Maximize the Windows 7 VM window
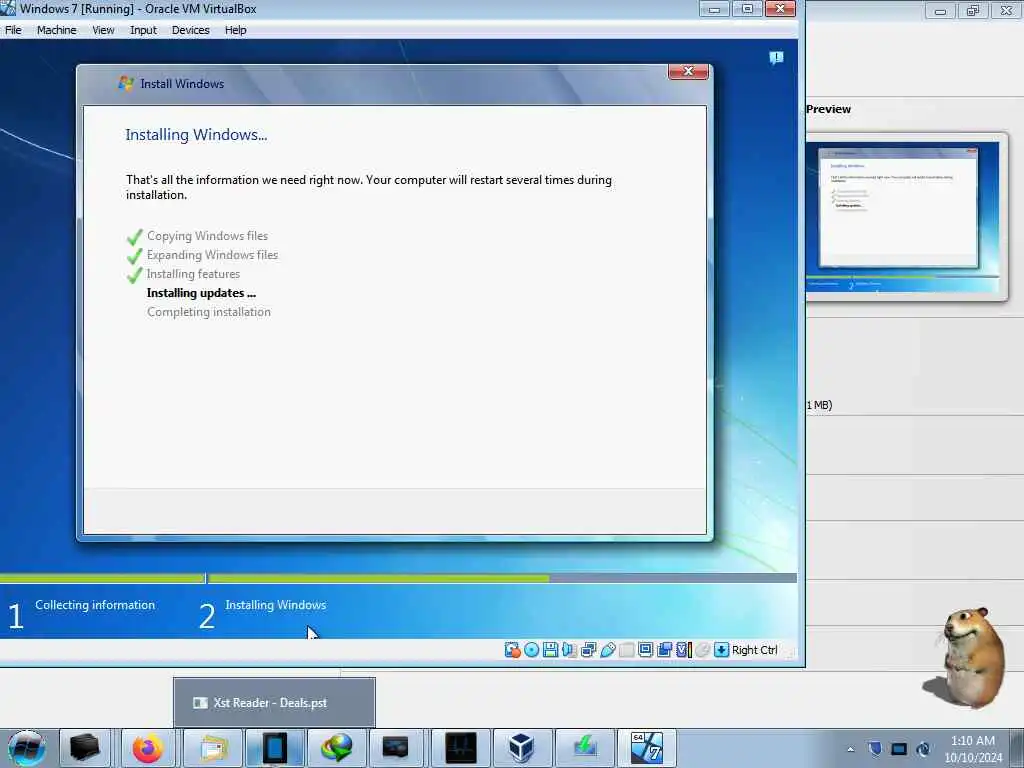Viewport: 1024px width, 768px height. coord(747,9)
